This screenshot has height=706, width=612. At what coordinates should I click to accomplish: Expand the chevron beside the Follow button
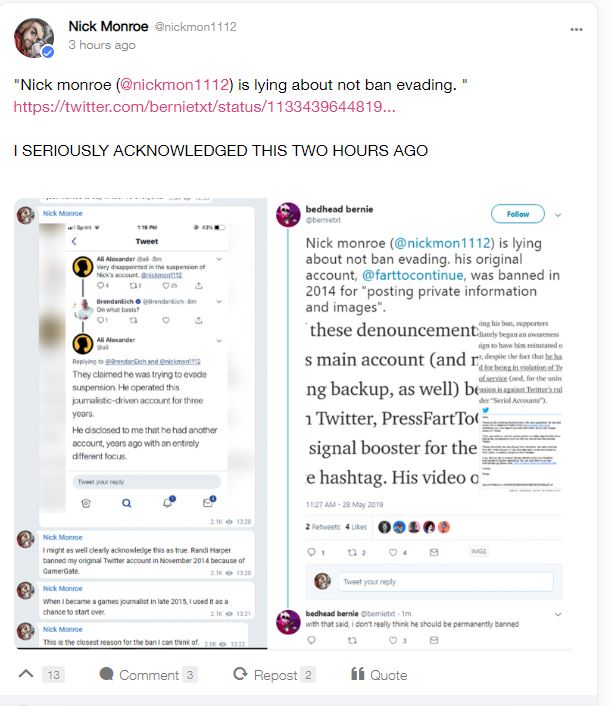point(558,215)
